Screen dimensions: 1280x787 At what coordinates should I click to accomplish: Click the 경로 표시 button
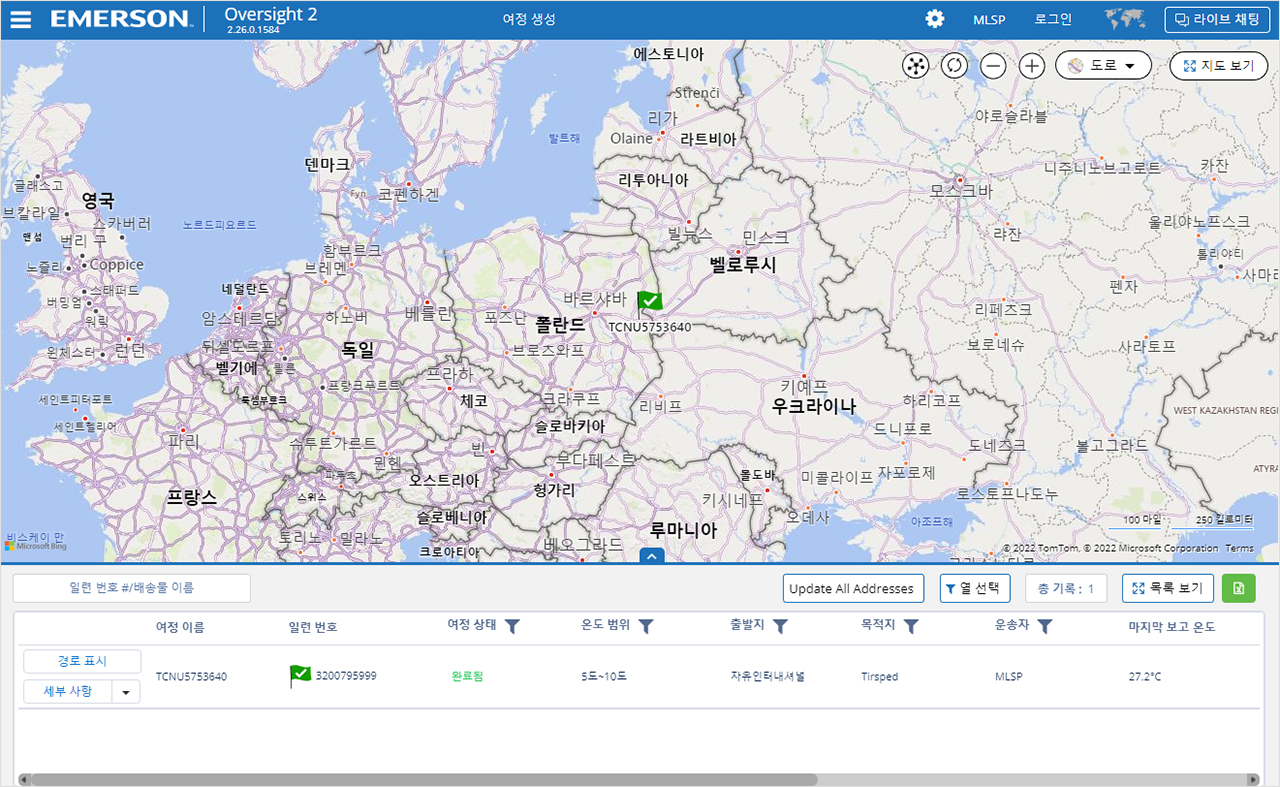click(x=82, y=661)
